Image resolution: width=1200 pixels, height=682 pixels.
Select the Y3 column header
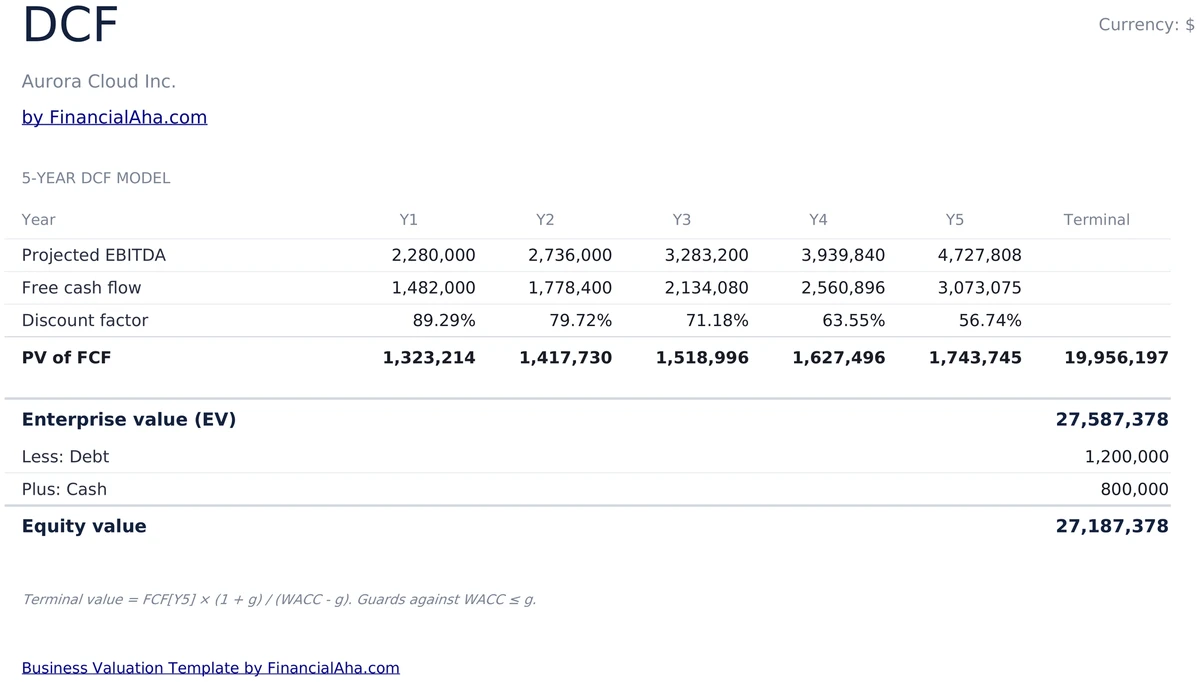click(x=681, y=220)
